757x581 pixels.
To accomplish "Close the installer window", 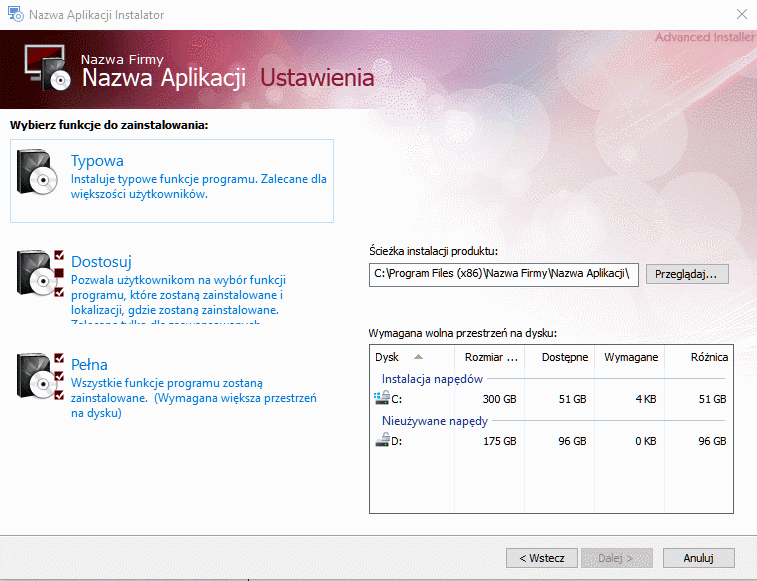I will coord(740,15).
